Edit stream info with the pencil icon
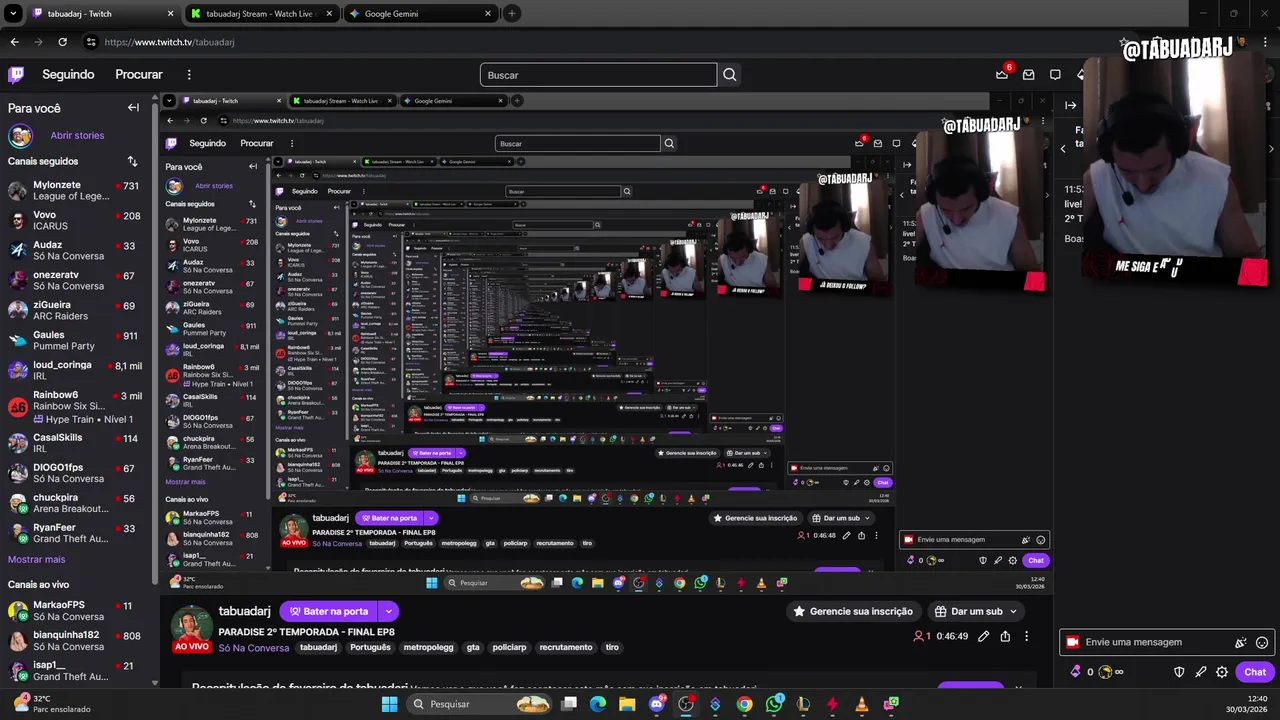The image size is (1280, 720). 983,636
